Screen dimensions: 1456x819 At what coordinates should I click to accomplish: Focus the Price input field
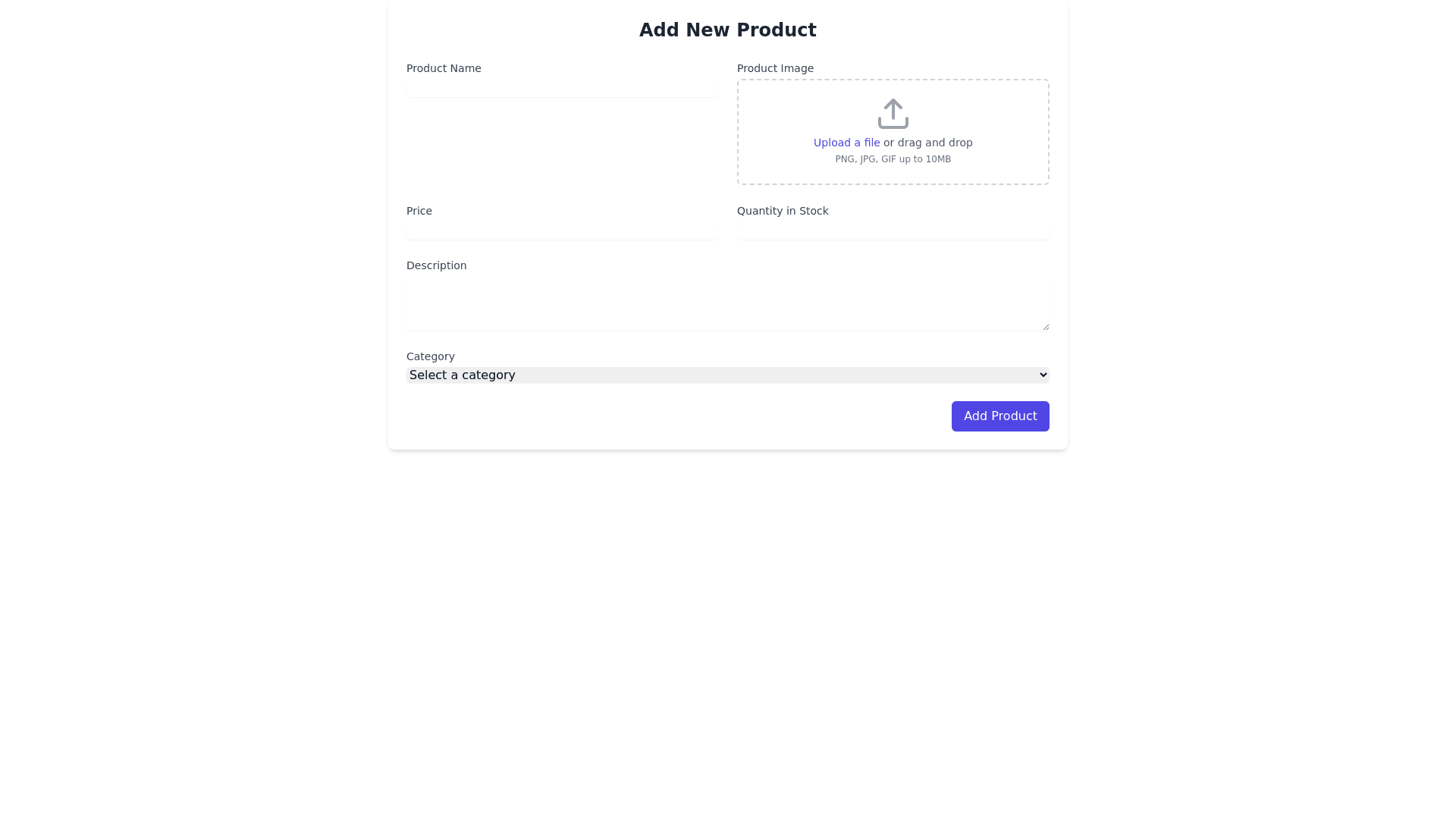[562, 231]
